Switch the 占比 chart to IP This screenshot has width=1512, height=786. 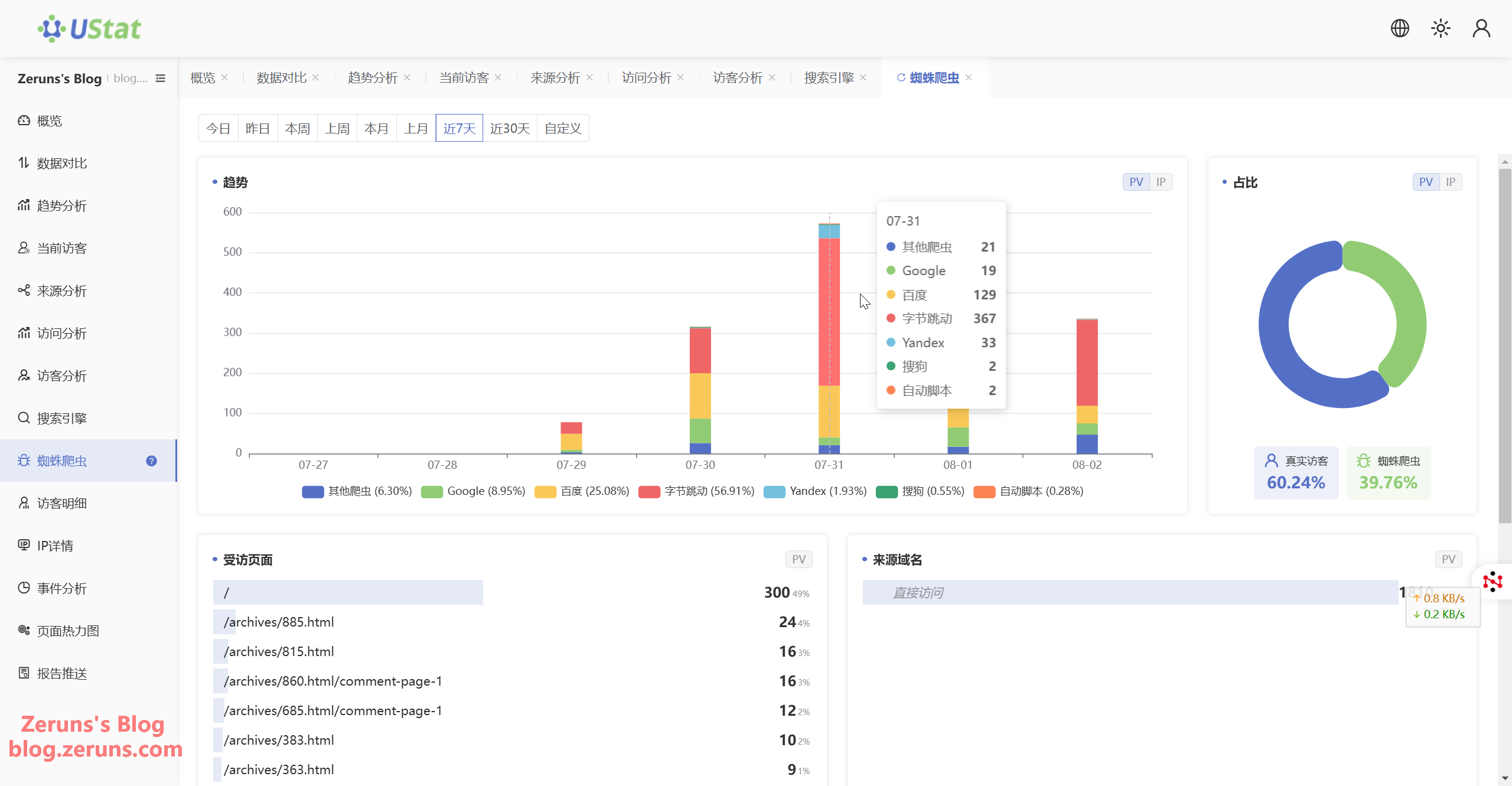click(1451, 182)
